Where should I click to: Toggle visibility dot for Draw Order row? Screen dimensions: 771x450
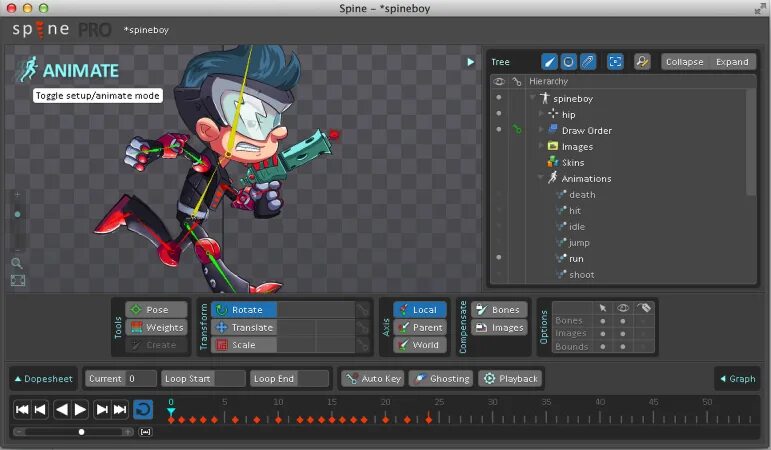click(499, 129)
